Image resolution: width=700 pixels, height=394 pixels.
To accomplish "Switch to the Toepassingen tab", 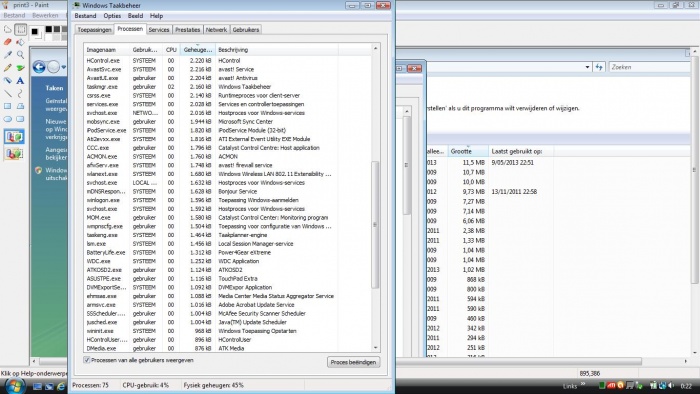I will (x=94, y=30).
